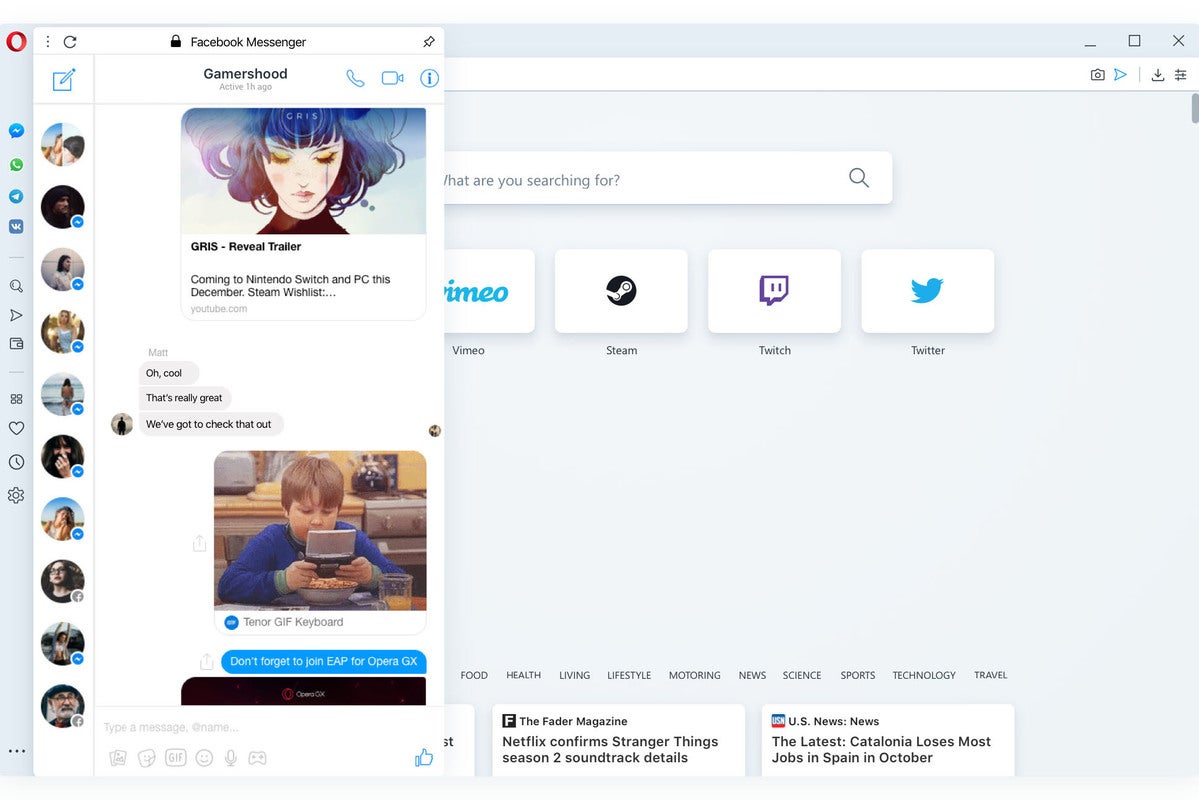Open GRIS Reveal Trailer link preview
This screenshot has width=1199, height=800.
coord(304,214)
